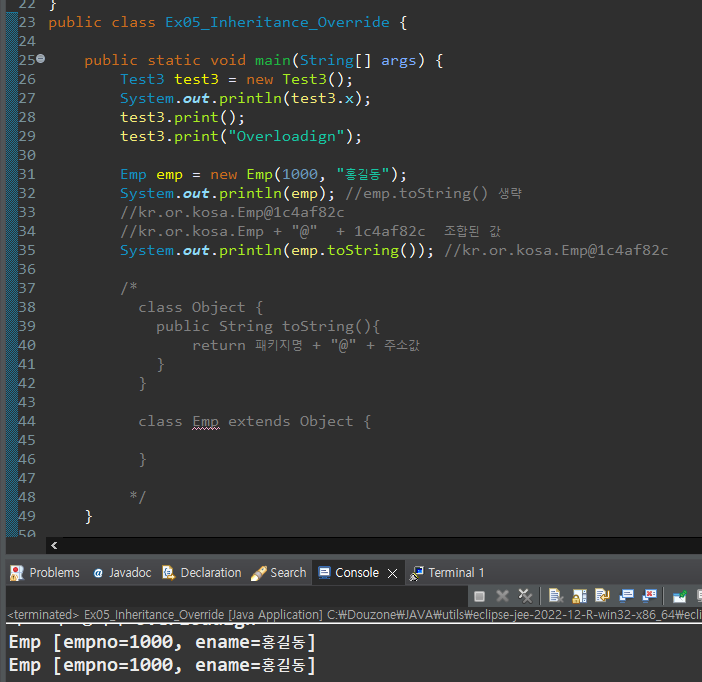
Task: Open the Terminal 1 tab
Action: point(447,573)
